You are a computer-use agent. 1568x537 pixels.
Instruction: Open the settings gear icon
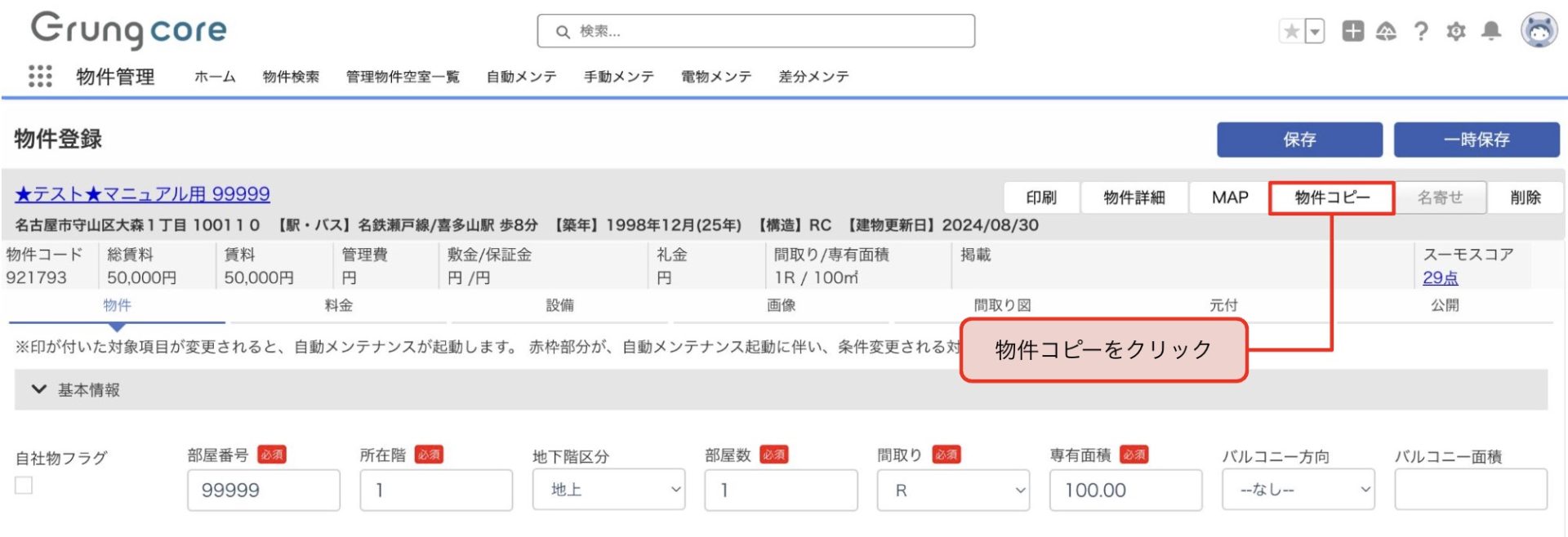tap(1455, 32)
